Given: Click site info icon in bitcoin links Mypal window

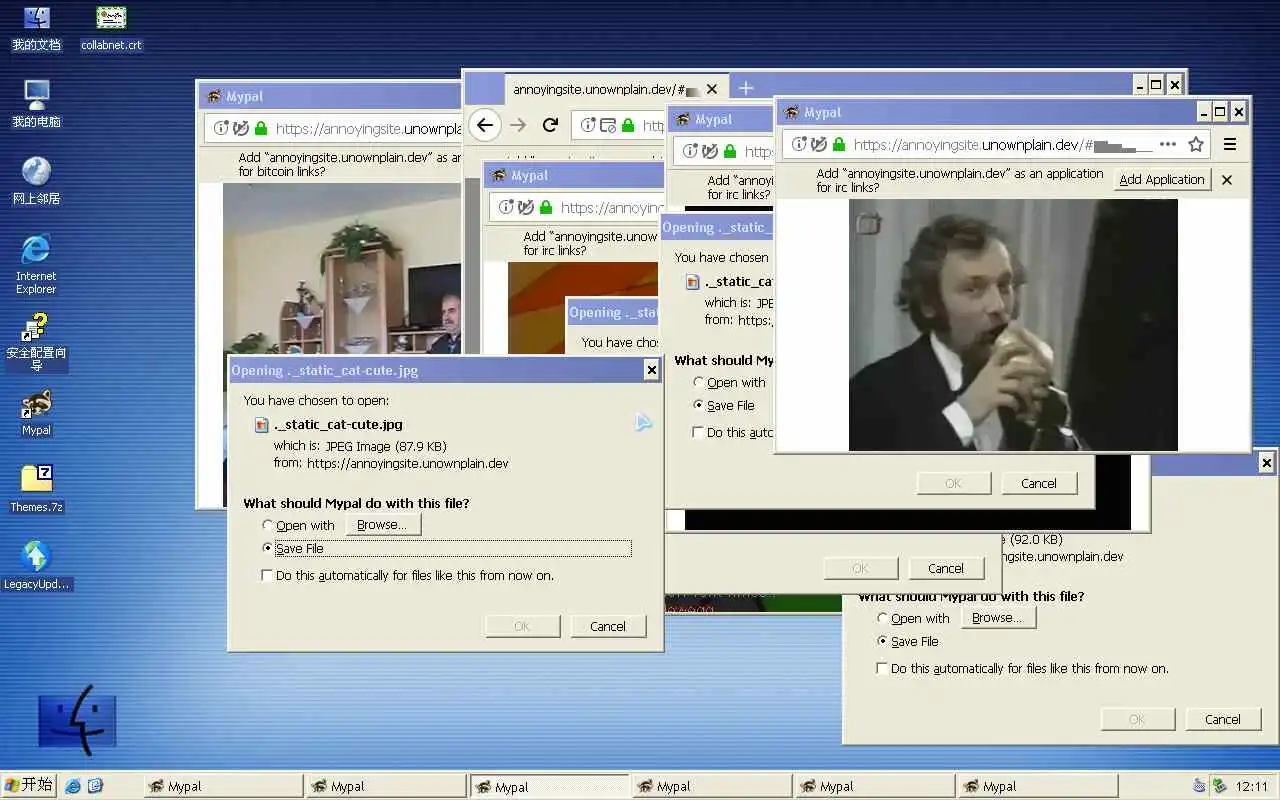Looking at the screenshot, I should [x=222, y=128].
